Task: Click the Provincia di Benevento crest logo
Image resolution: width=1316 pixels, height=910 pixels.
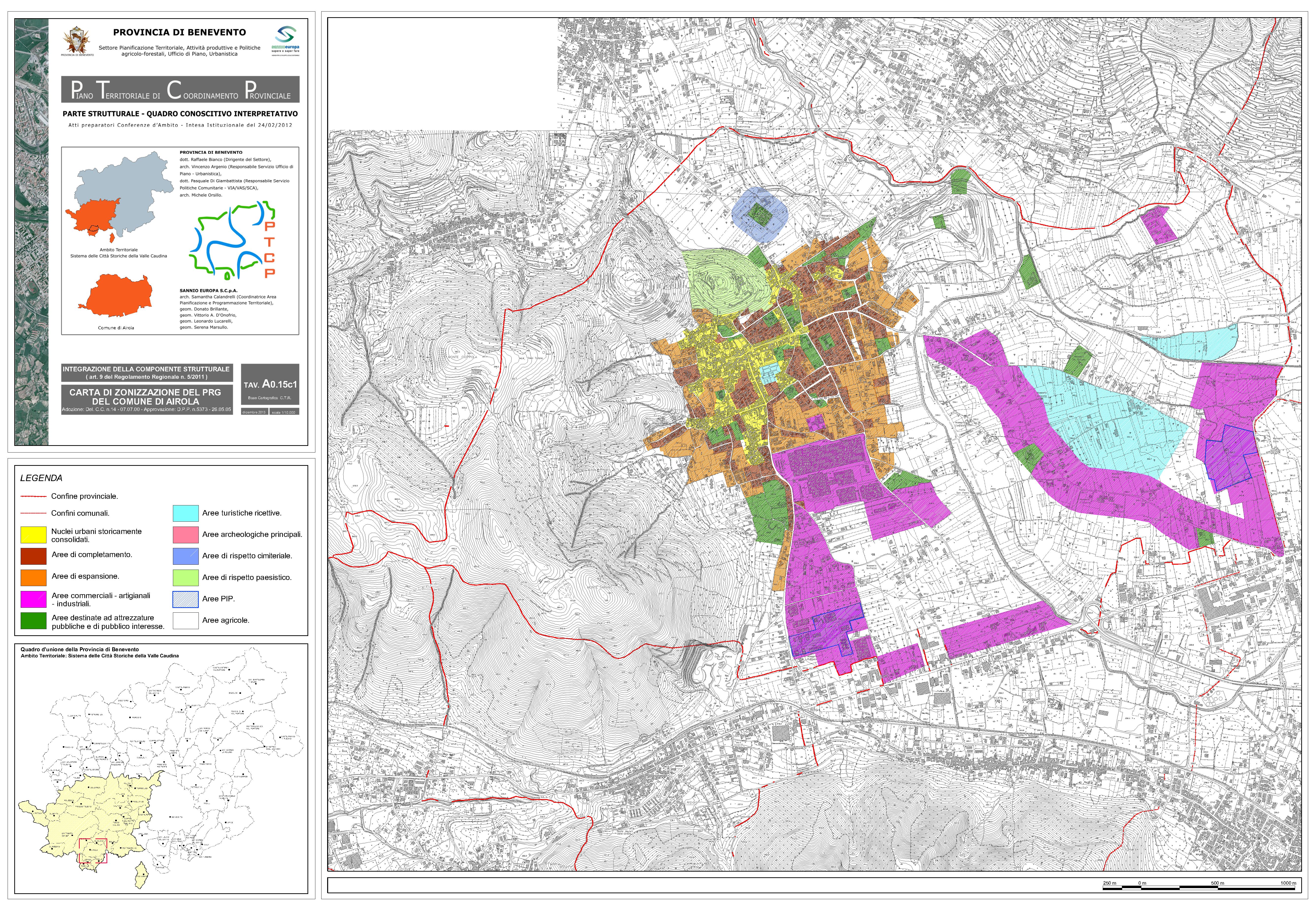Action: tap(77, 41)
